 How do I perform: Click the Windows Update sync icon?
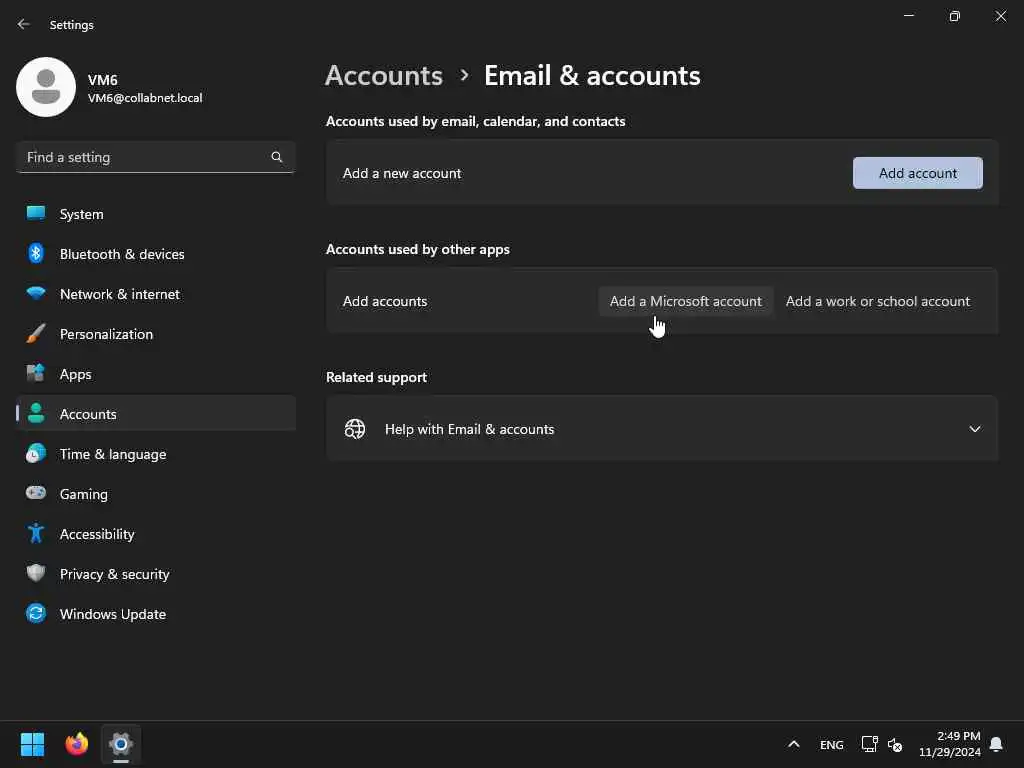pos(36,613)
